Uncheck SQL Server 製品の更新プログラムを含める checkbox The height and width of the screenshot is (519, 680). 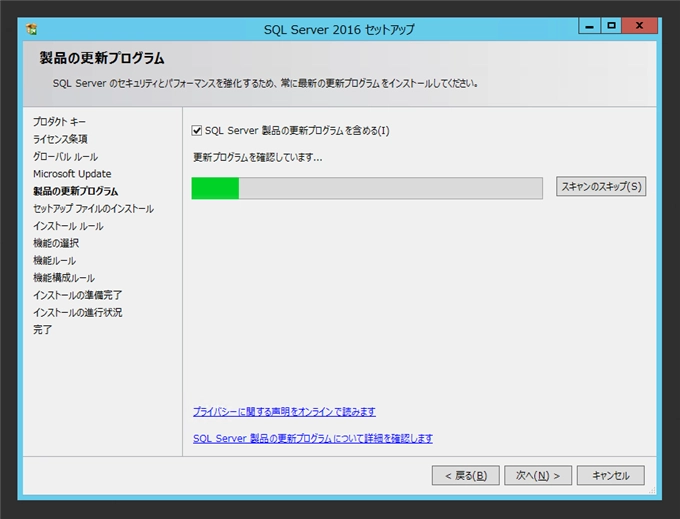[196, 131]
